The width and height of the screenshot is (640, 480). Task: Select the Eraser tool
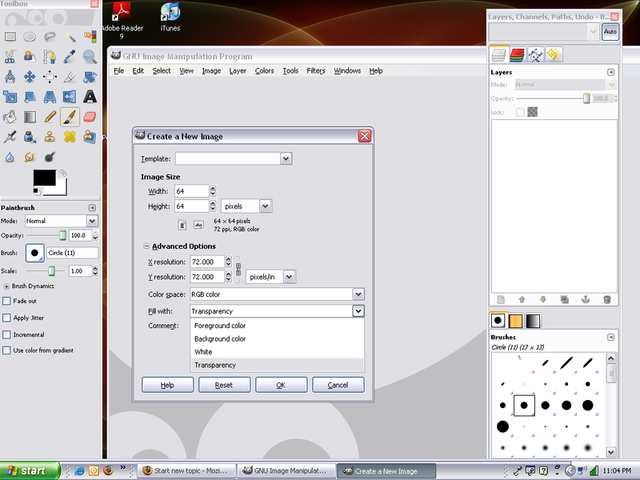[90, 117]
